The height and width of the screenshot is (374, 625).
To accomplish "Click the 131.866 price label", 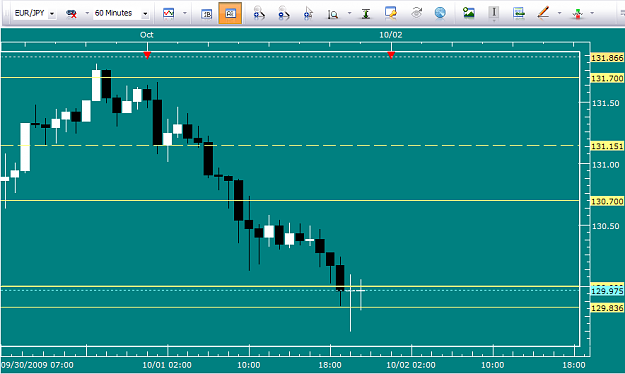I will 607,58.
